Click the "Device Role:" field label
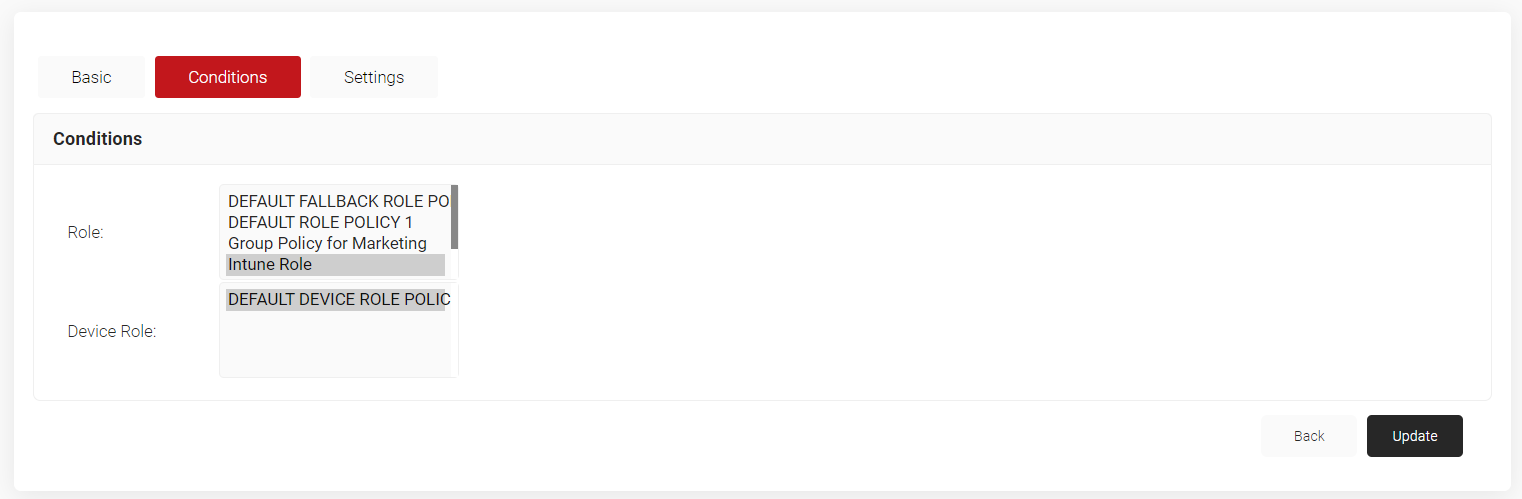 click(x=112, y=332)
